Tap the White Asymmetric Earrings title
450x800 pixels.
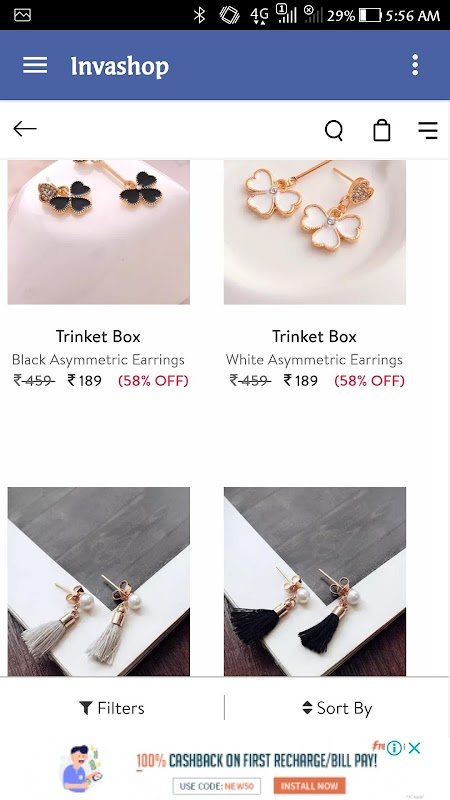[x=314, y=360]
